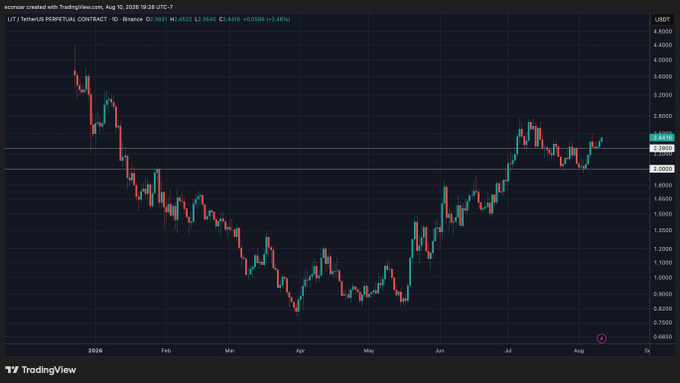The image size is (680, 383).
Task: Click the low value L2.3540
Action: [x=206, y=20]
